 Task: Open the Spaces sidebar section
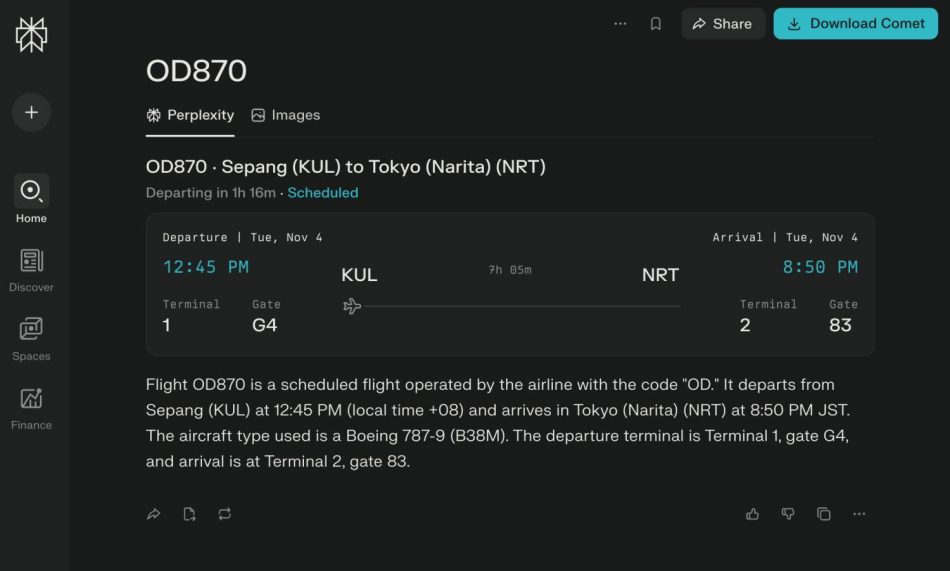point(31,338)
